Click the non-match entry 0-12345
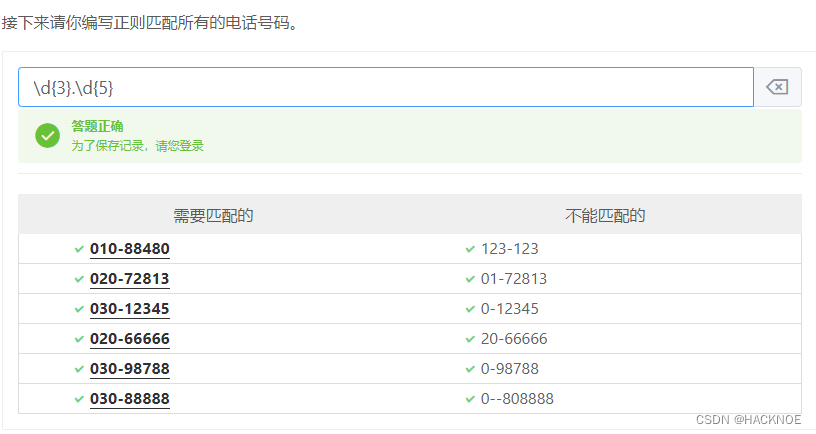The height and width of the screenshot is (434, 816). (x=509, y=309)
